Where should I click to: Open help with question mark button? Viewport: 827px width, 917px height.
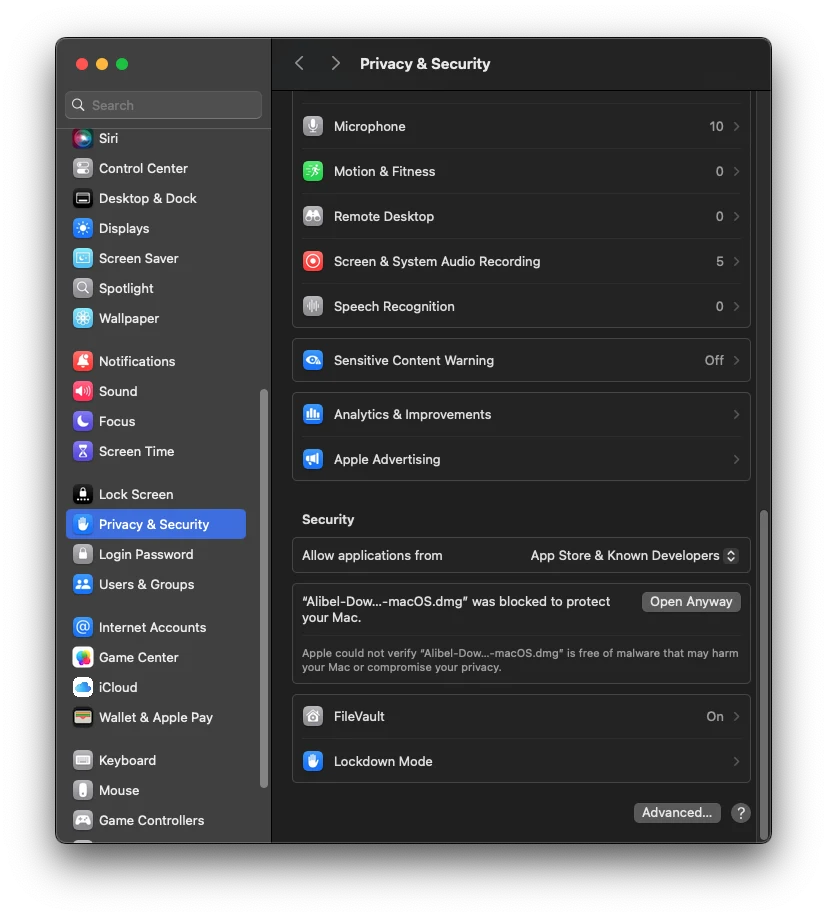coord(740,813)
